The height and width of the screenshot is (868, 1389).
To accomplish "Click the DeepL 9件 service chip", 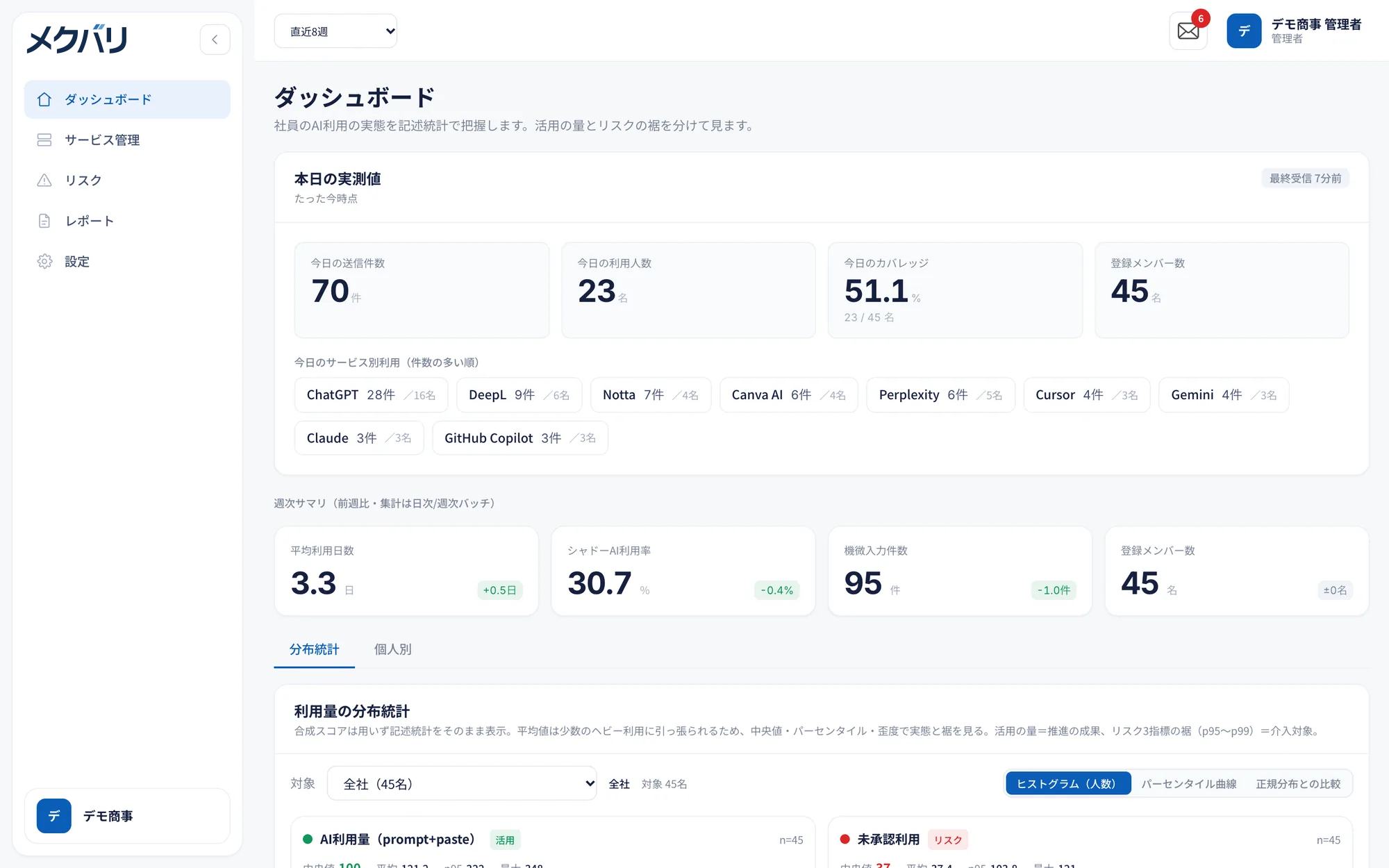I will 519,395.
